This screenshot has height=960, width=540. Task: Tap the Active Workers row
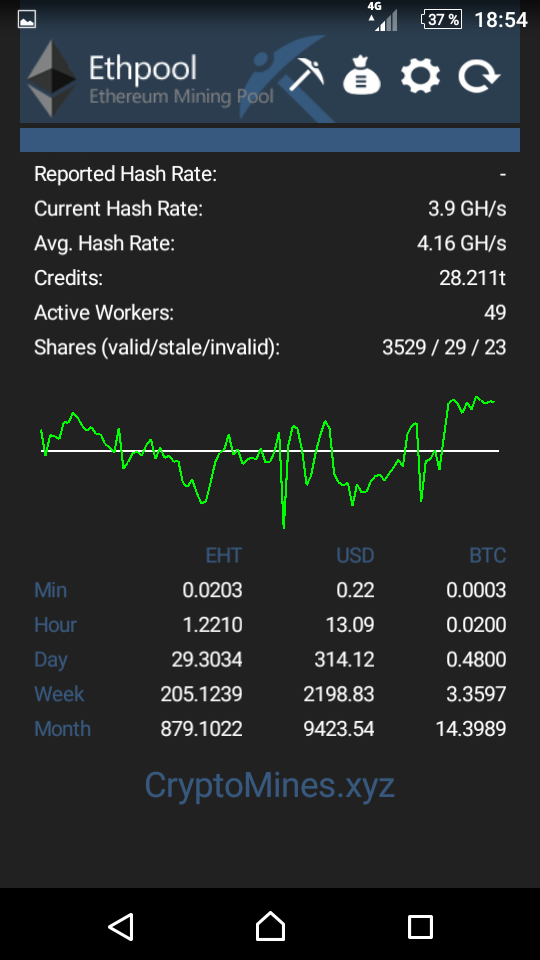pyautogui.click(x=270, y=313)
